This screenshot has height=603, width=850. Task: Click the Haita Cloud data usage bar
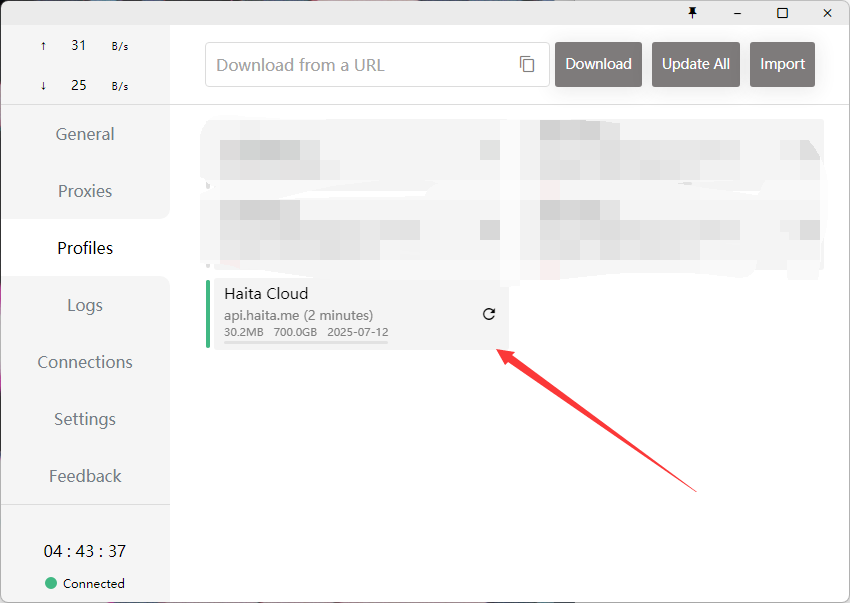coord(305,342)
